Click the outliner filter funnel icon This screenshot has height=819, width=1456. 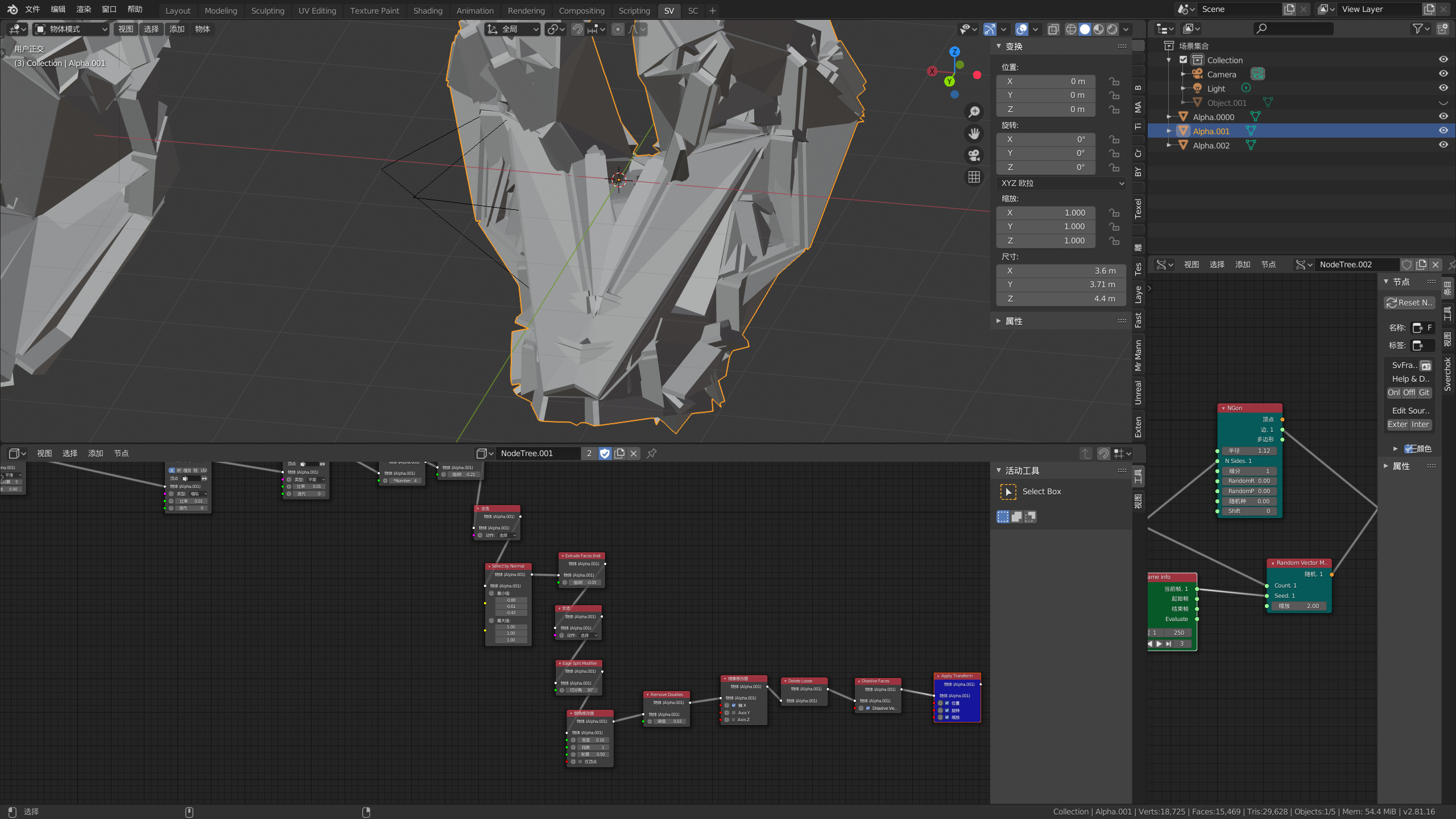pos(1418,28)
